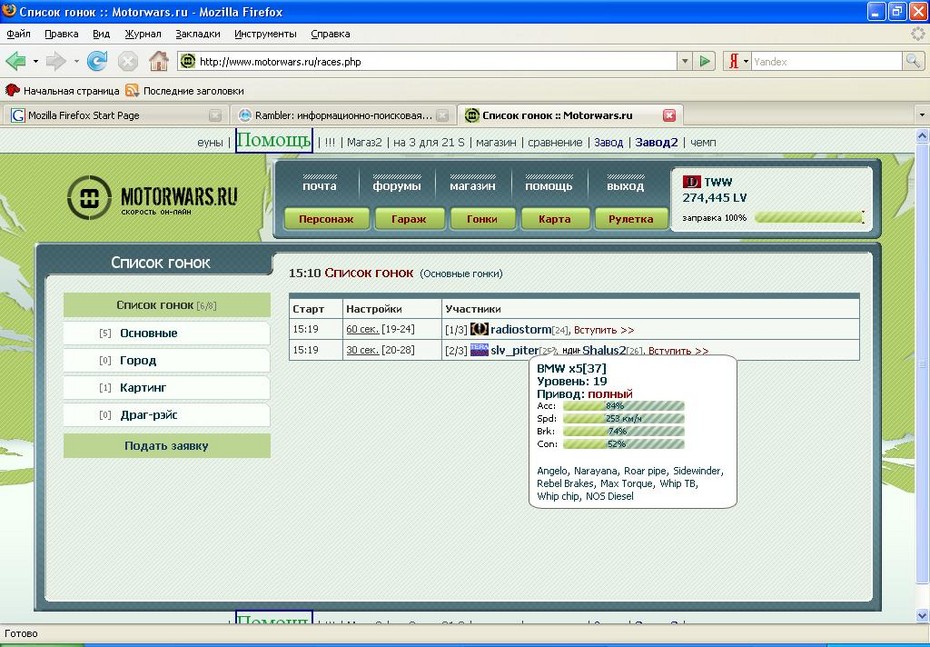Click the green Go button beside address bar

click(x=704, y=61)
